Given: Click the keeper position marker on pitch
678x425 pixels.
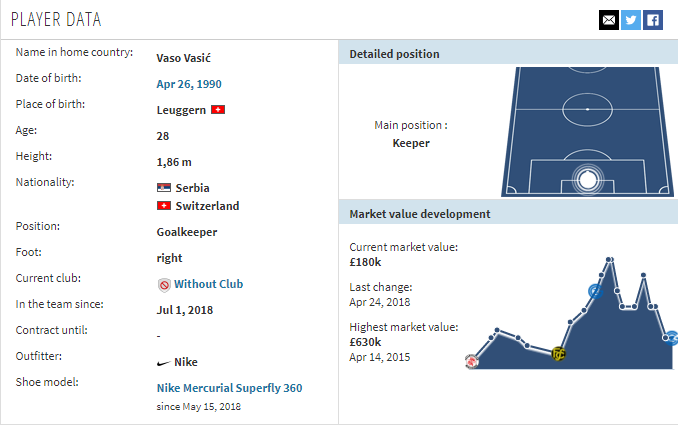Looking at the screenshot, I should pyautogui.click(x=587, y=180).
